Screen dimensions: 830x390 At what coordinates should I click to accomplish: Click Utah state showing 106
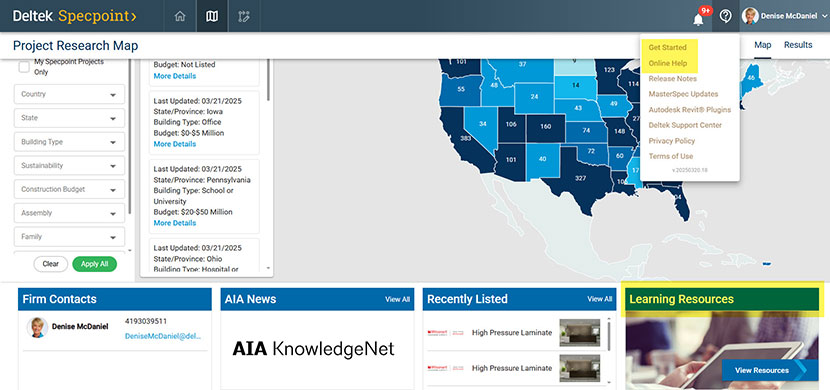coord(511,124)
